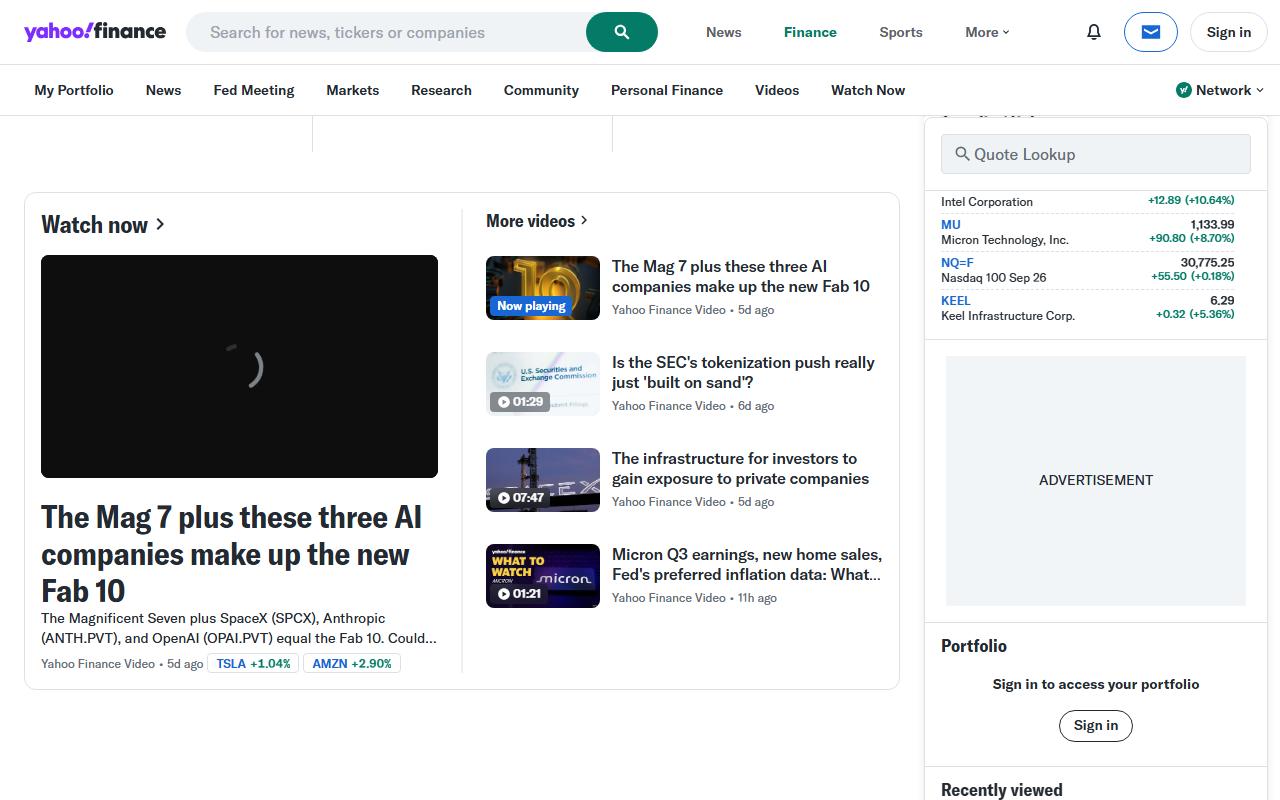This screenshot has width=1280, height=800.
Task: Click the KEEL change +0.32 (+5.36%)
Action: coord(1195,314)
